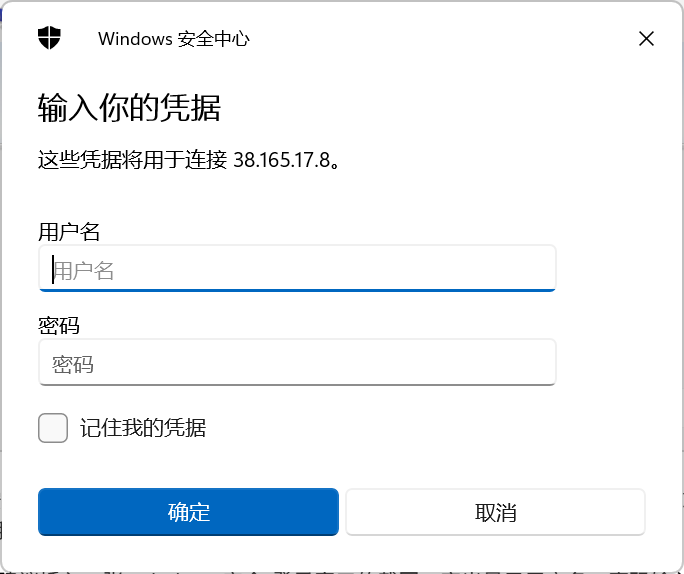This screenshot has width=684, height=574.
Task: Click the Windows Security shield icon
Action: click(x=49, y=39)
